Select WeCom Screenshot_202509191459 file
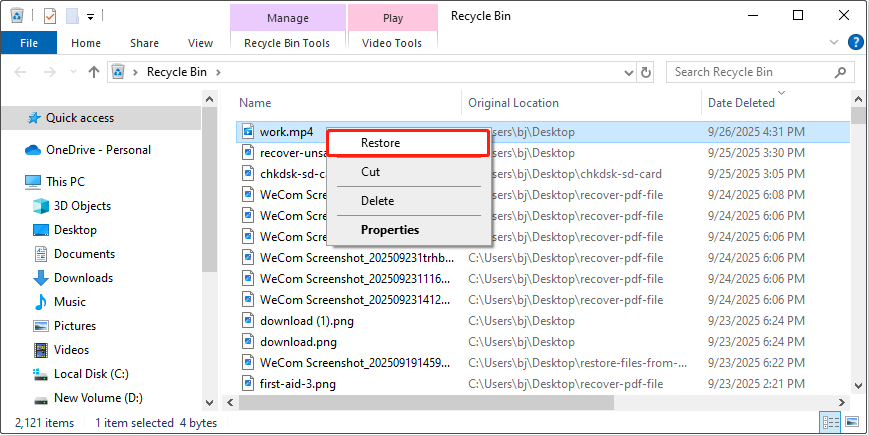869x436 pixels. 355,363
